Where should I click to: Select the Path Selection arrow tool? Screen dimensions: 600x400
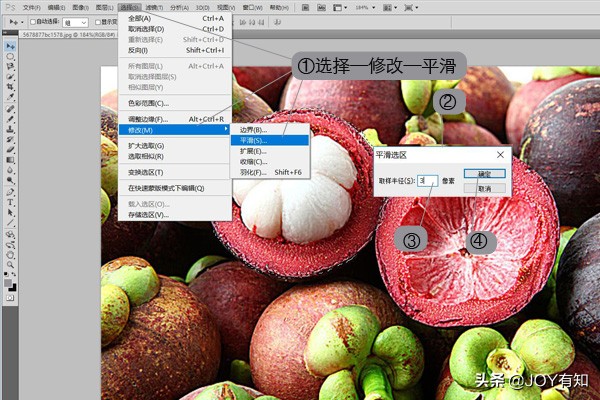(x=10, y=213)
